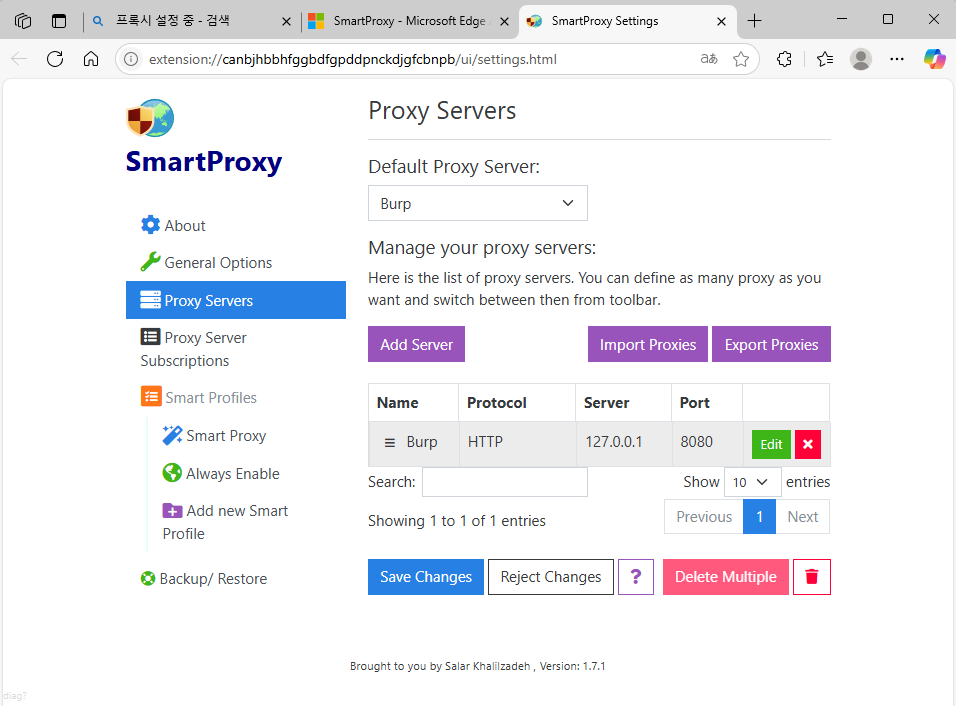
Task: Open the Edge workspaces icon
Action: click(23, 21)
